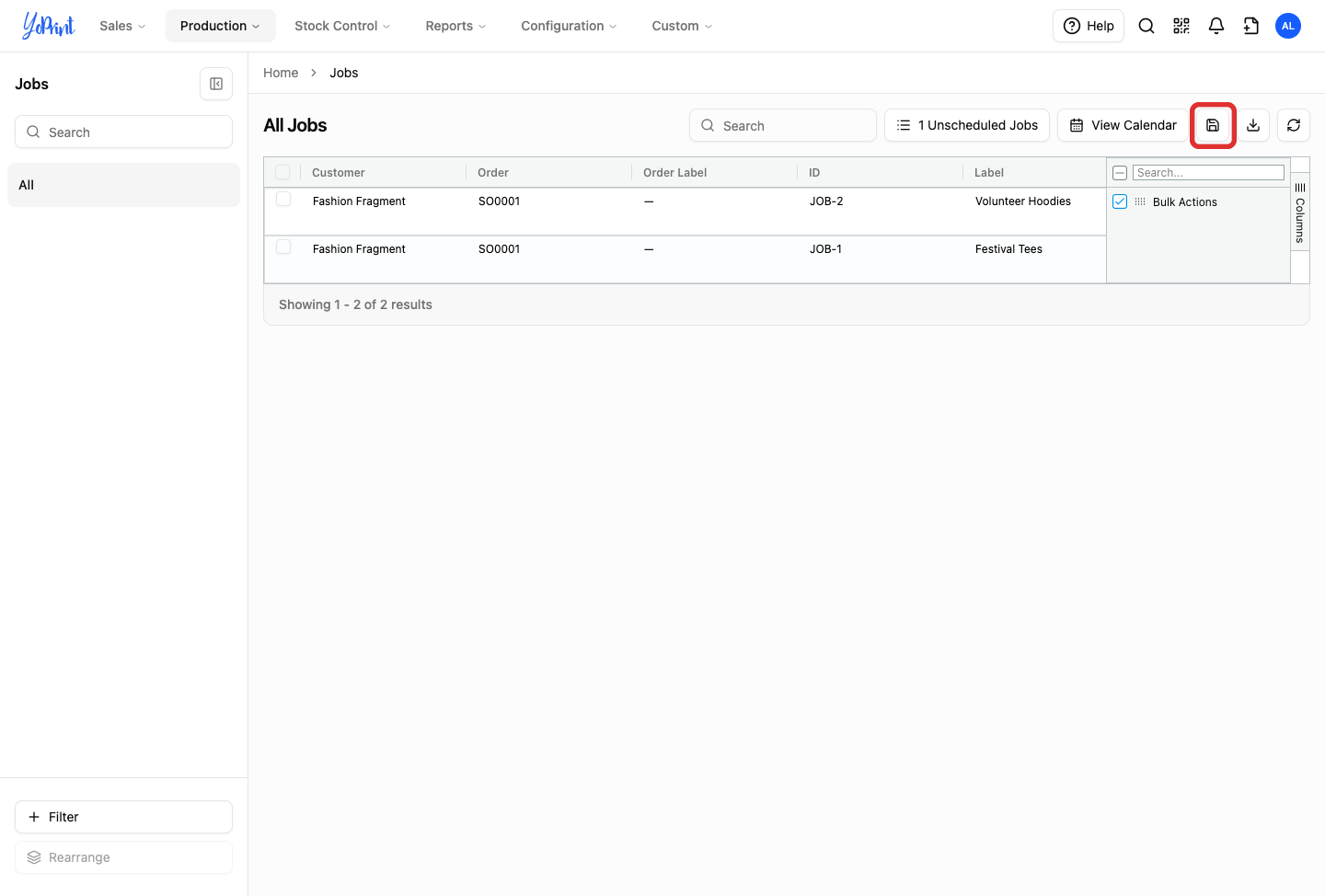This screenshot has width=1325, height=896.
Task: Save the current view layout
Action: 1213,125
